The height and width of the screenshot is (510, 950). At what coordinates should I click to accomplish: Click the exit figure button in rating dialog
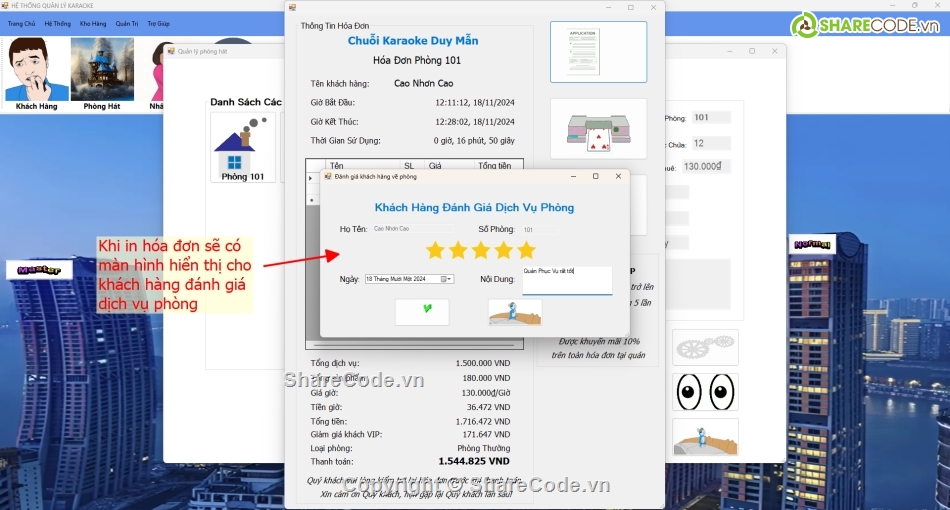click(x=515, y=311)
